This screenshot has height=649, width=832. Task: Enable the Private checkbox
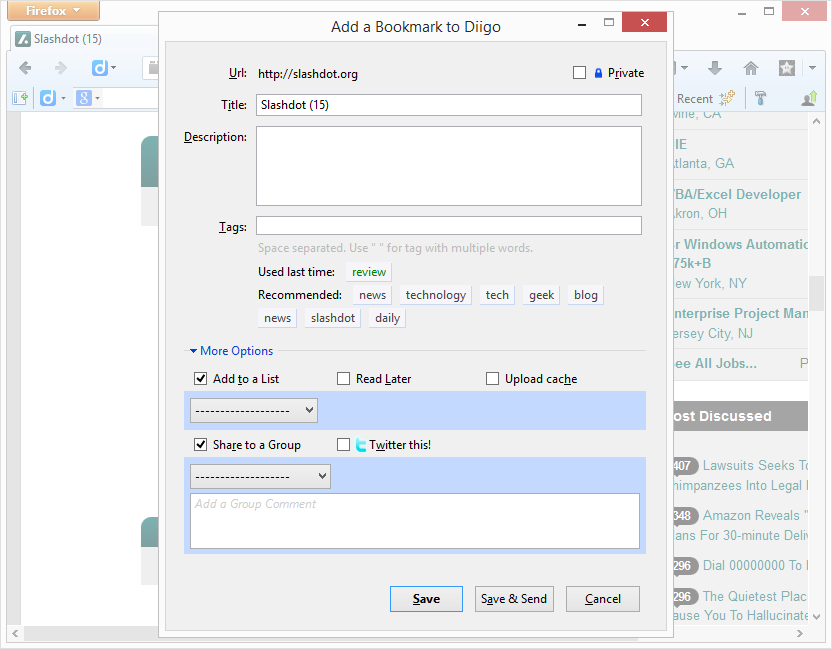point(579,73)
